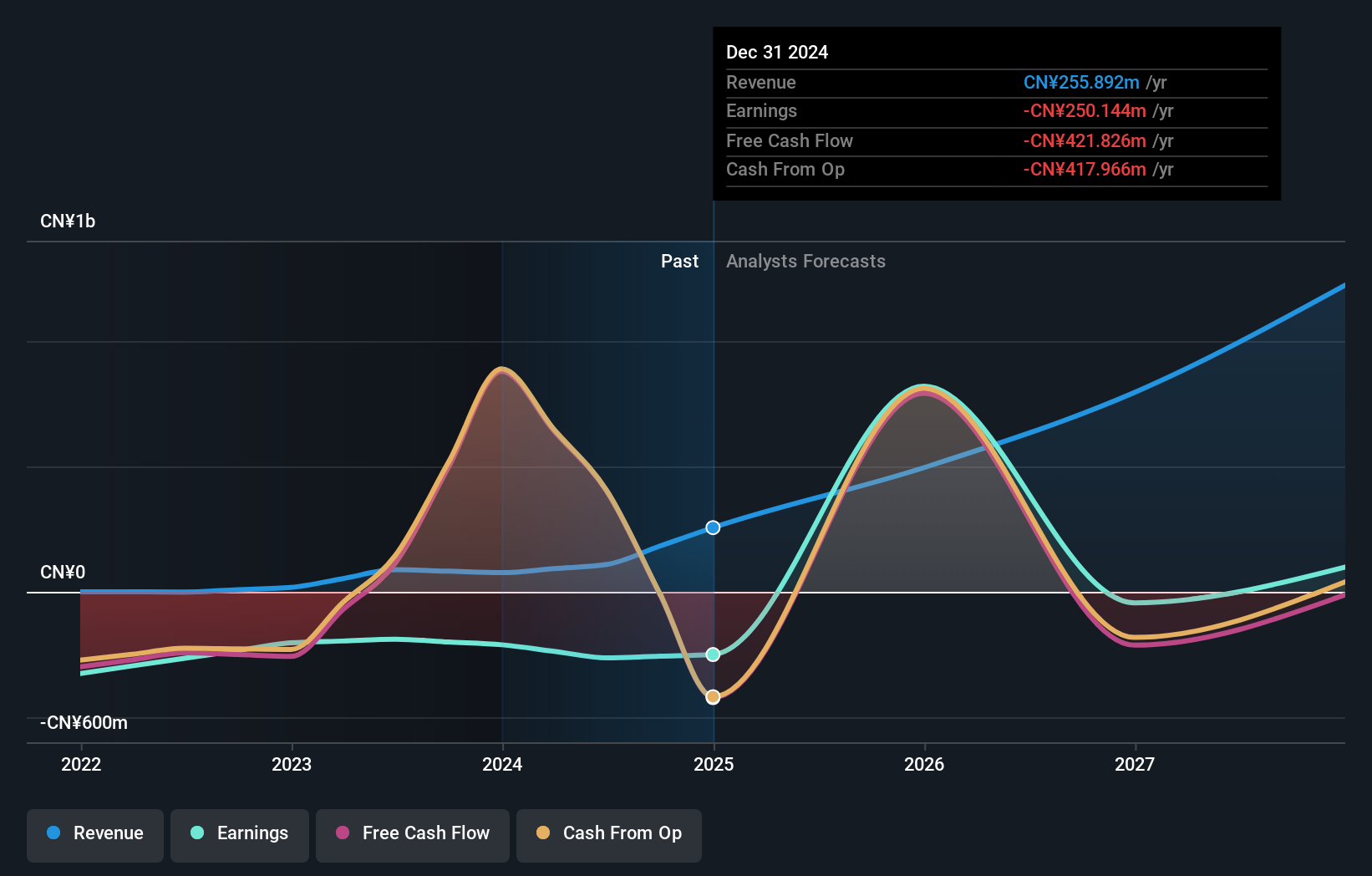Click the Past section label
Screen dimensions: 1372x876
679,262
